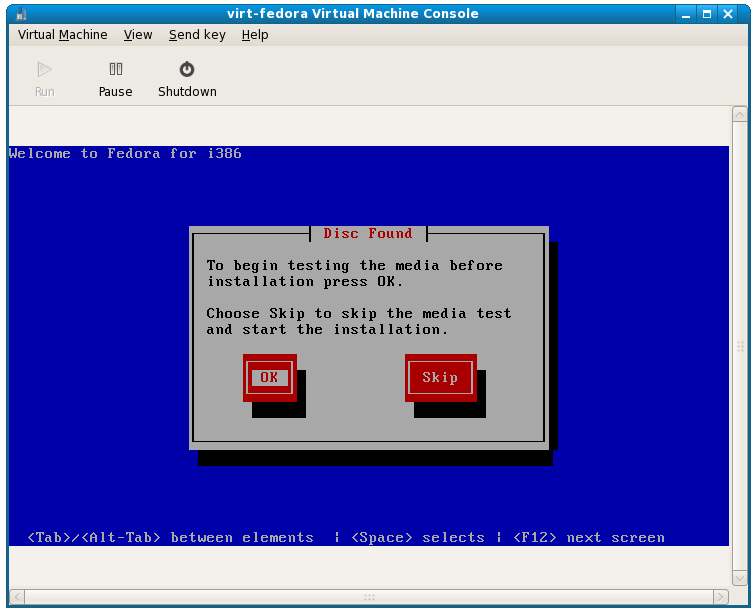Image resolution: width=755 pixels, height=611 pixels.
Task: Open the View menu
Action: point(138,35)
